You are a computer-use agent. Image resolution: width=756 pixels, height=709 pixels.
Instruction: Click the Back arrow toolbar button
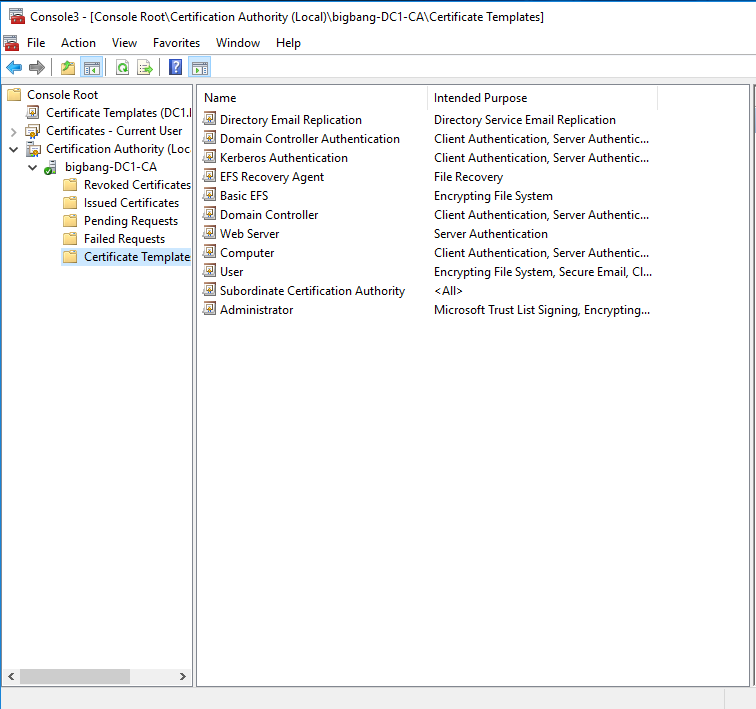[x=14, y=67]
